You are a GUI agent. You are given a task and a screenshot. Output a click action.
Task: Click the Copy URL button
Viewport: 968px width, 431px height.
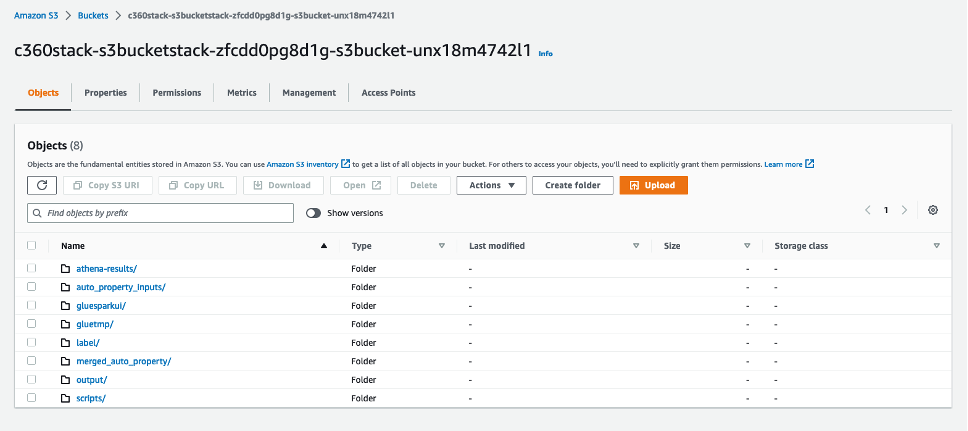198,185
